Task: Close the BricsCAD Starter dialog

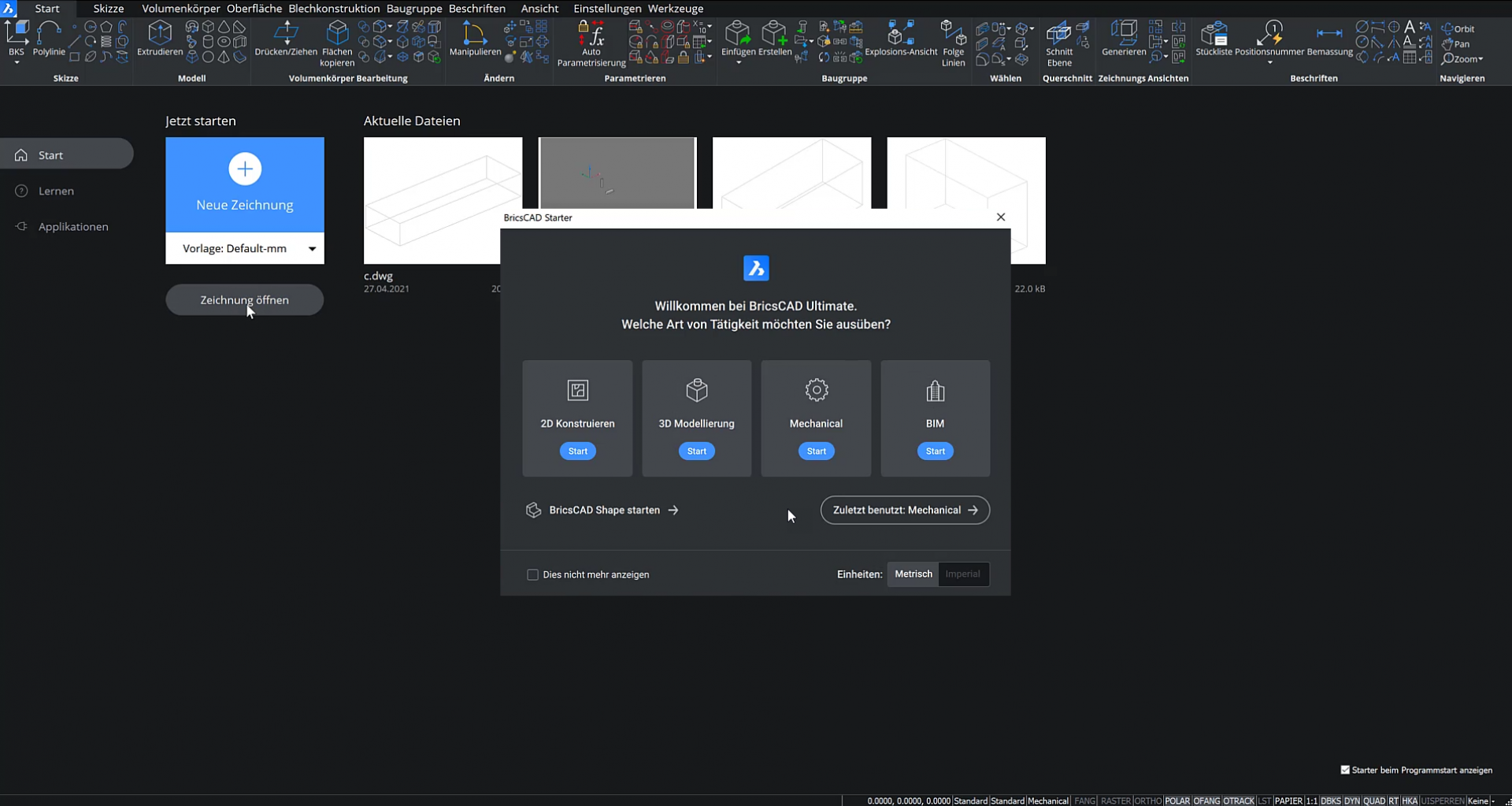Action: (1001, 217)
